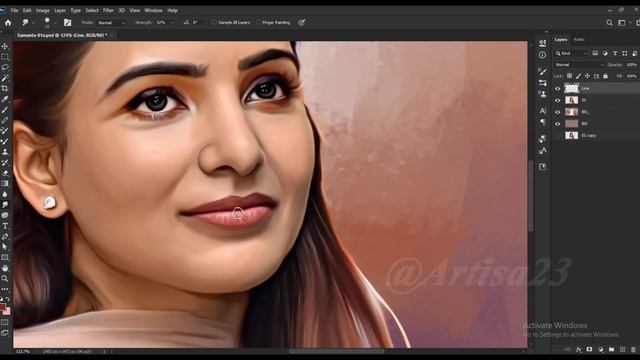Select the Clone Stamp tool

click(5, 152)
